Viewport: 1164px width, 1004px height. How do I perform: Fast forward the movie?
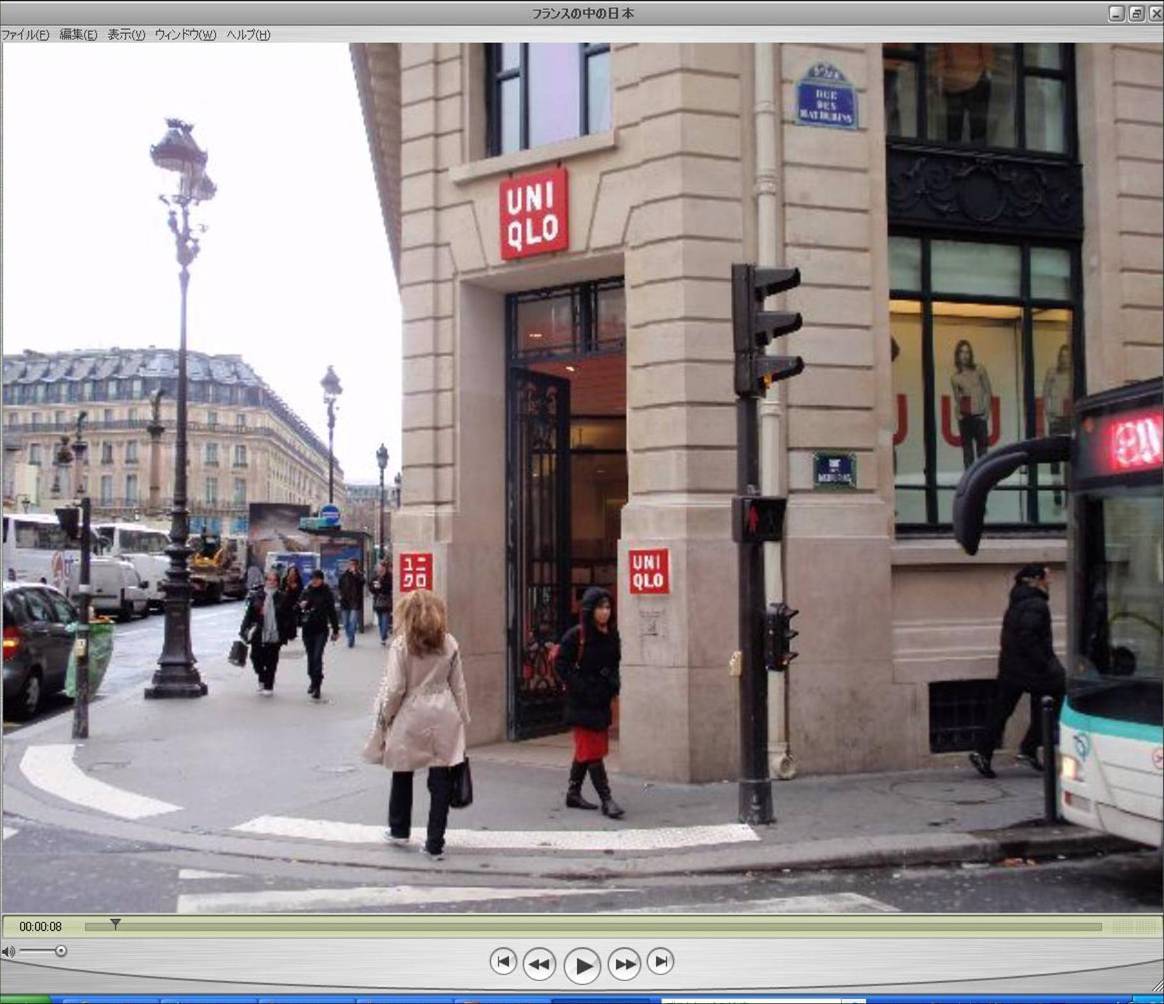(624, 964)
